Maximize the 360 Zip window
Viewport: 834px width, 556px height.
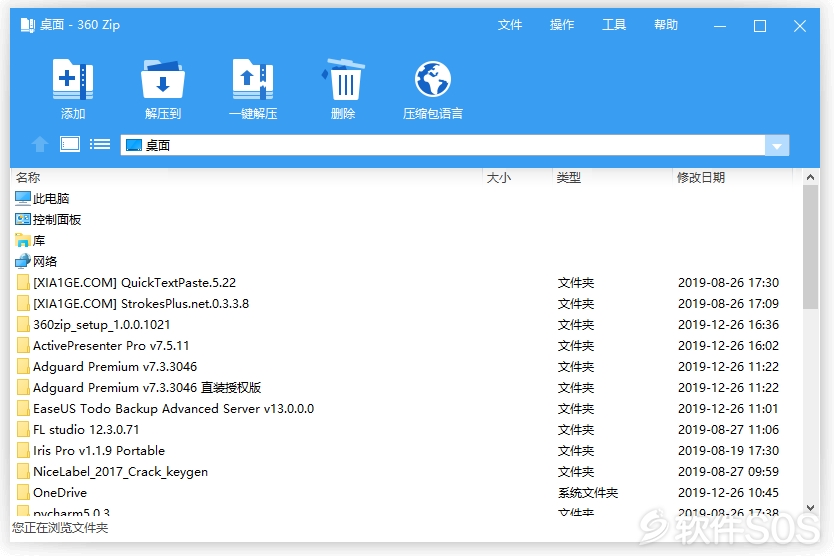point(760,26)
